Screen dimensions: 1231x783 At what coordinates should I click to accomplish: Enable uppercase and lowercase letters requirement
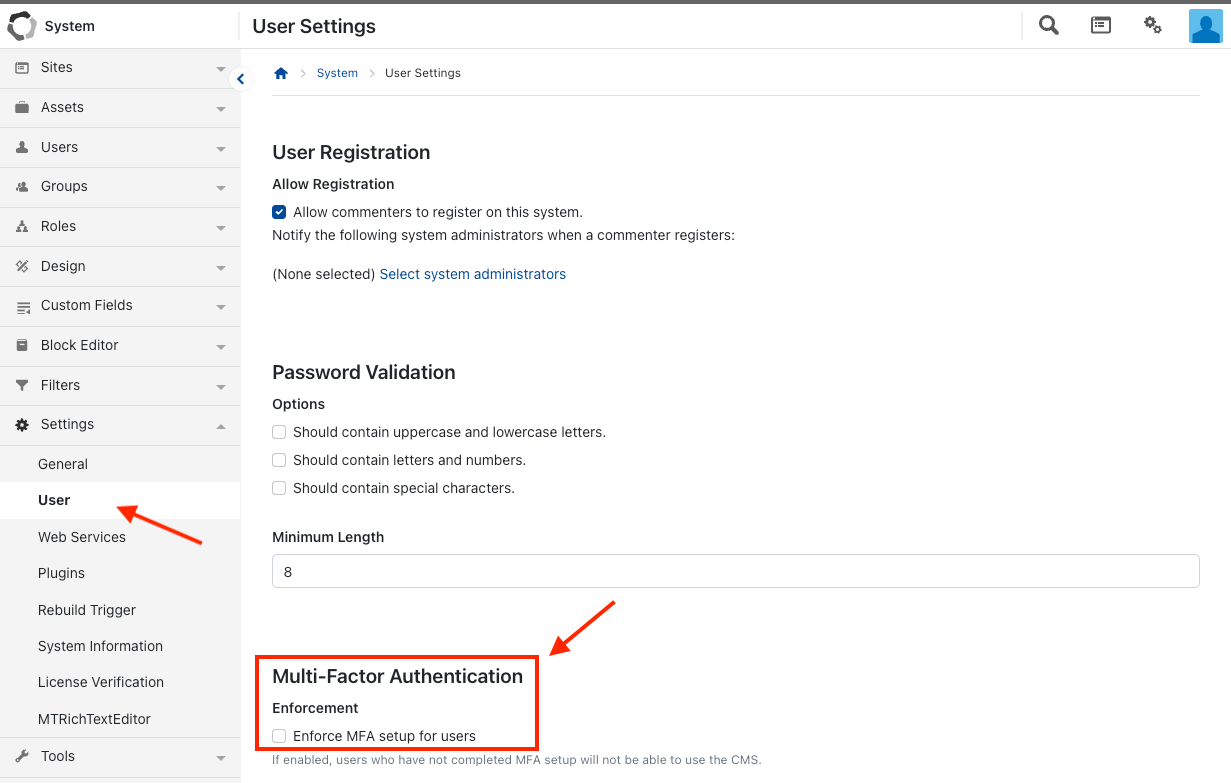tap(280, 432)
